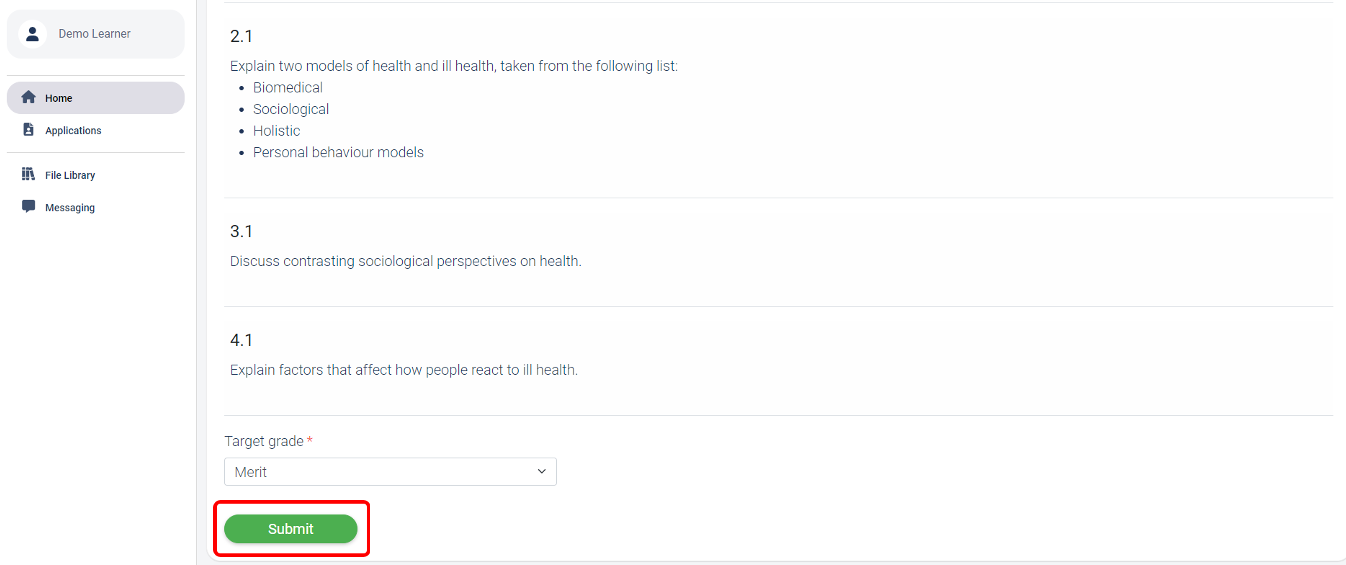Click the Personal behaviour models bullet
The width and height of the screenshot is (1346, 565).
[338, 152]
